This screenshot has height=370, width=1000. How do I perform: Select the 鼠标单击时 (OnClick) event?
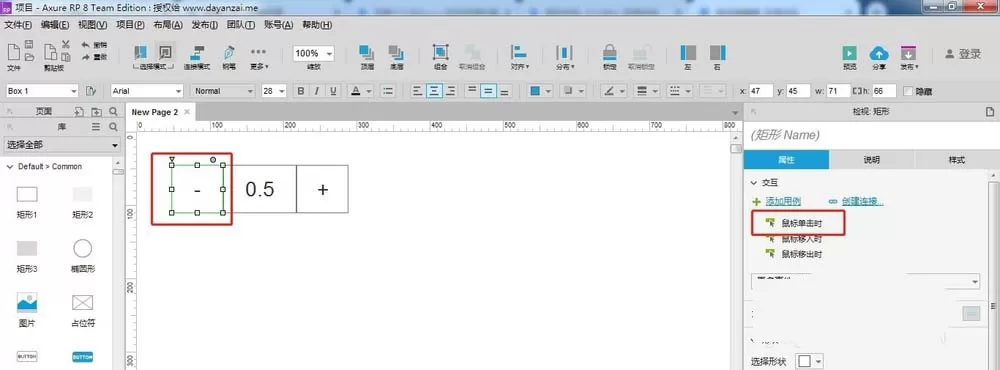tap(802, 223)
